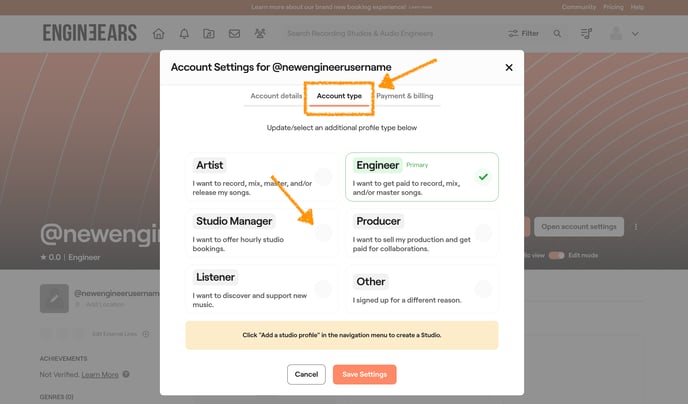Open the playlist queue icon
Screen dimensions: 688x404
point(586,34)
